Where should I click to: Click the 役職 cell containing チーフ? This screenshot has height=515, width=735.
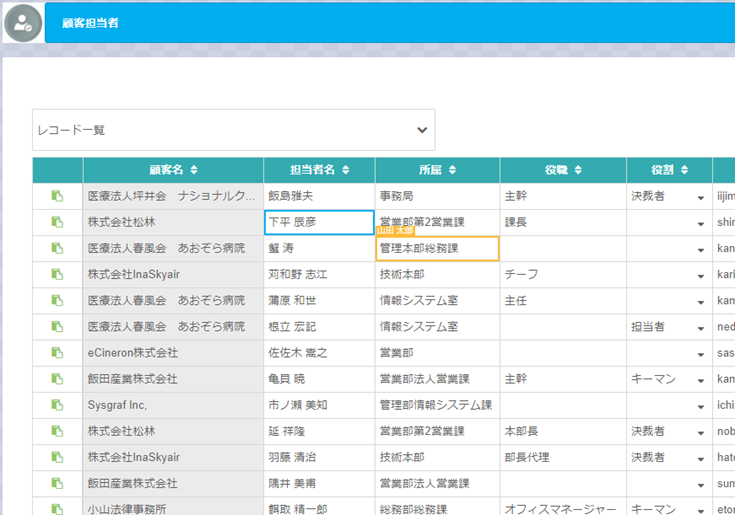tap(563, 274)
